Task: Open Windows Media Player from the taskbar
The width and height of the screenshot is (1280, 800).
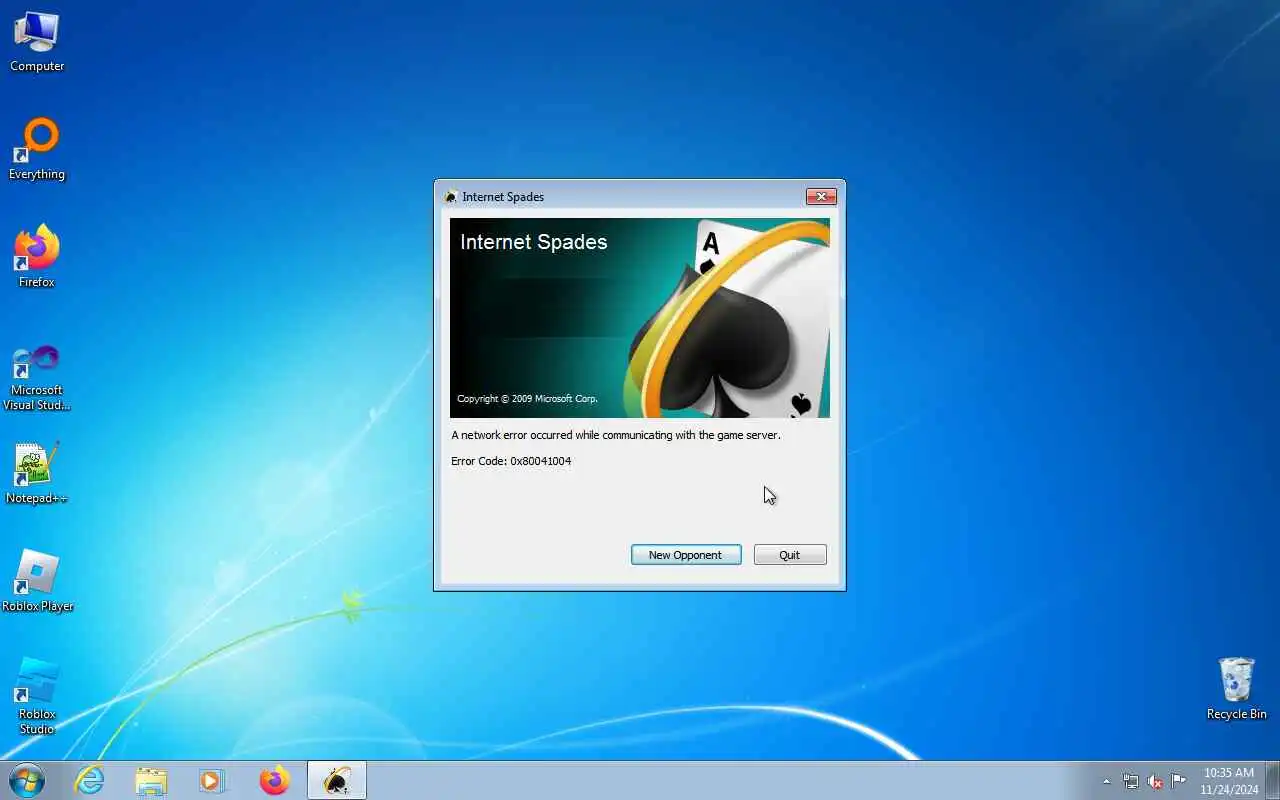Action: click(212, 780)
